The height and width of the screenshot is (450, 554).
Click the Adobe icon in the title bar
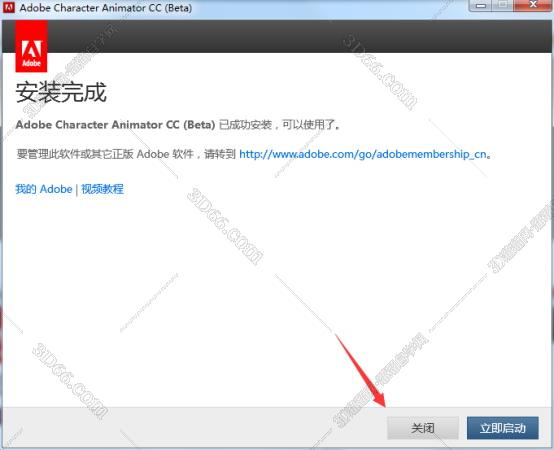pyautogui.click(x=8, y=7)
